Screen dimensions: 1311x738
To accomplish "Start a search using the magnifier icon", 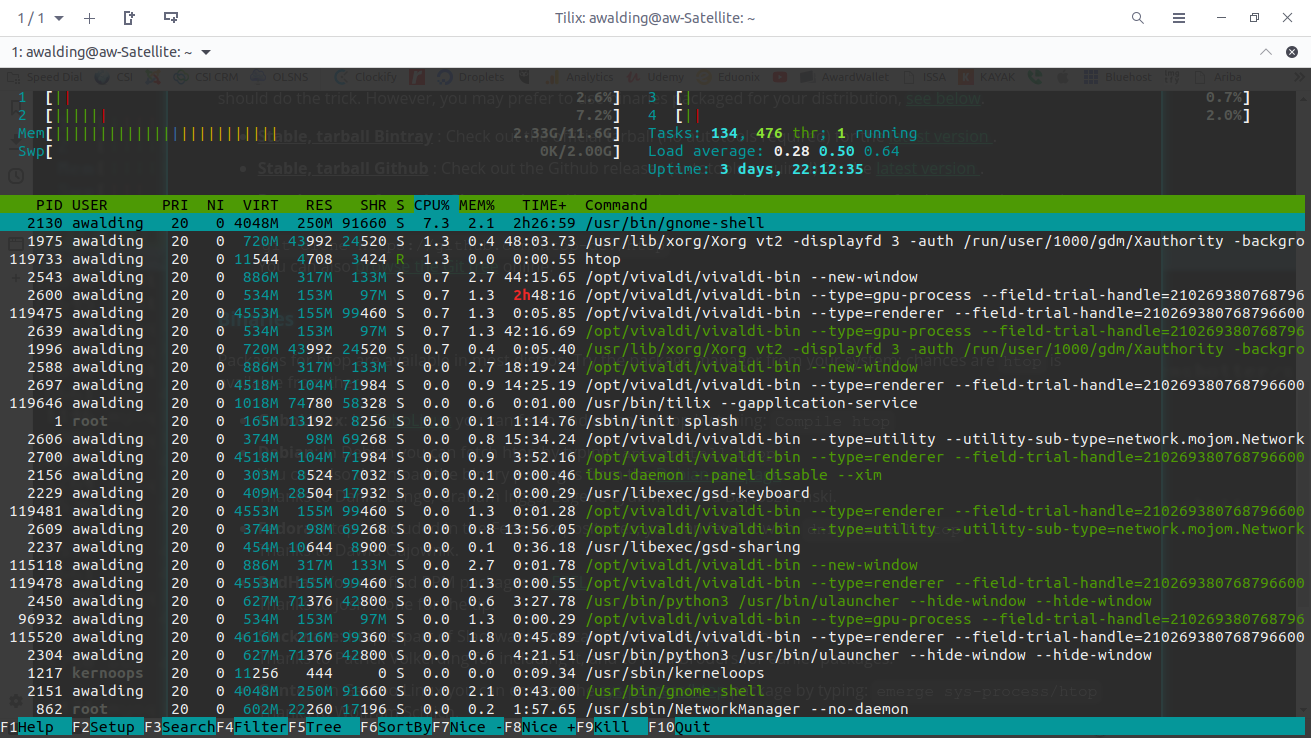I will 1138,17.
